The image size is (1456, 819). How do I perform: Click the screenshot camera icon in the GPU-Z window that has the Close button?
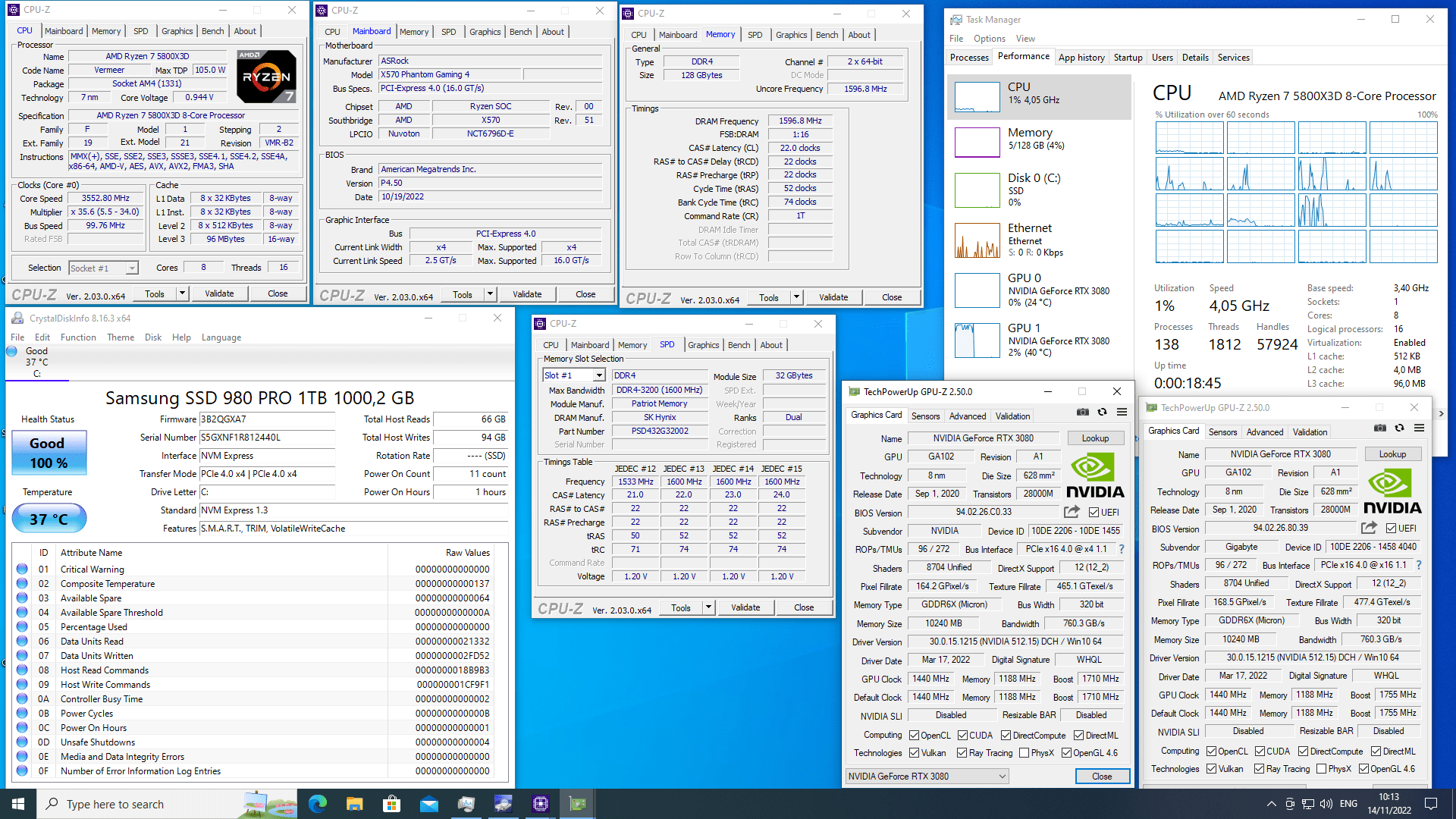pyautogui.click(x=1083, y=412)
